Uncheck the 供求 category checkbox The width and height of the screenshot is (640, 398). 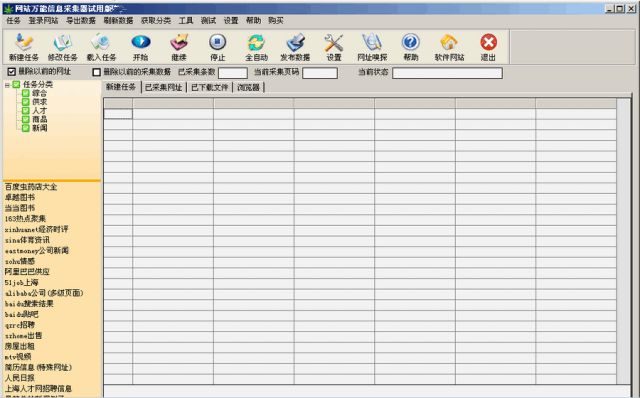point(26,102)
